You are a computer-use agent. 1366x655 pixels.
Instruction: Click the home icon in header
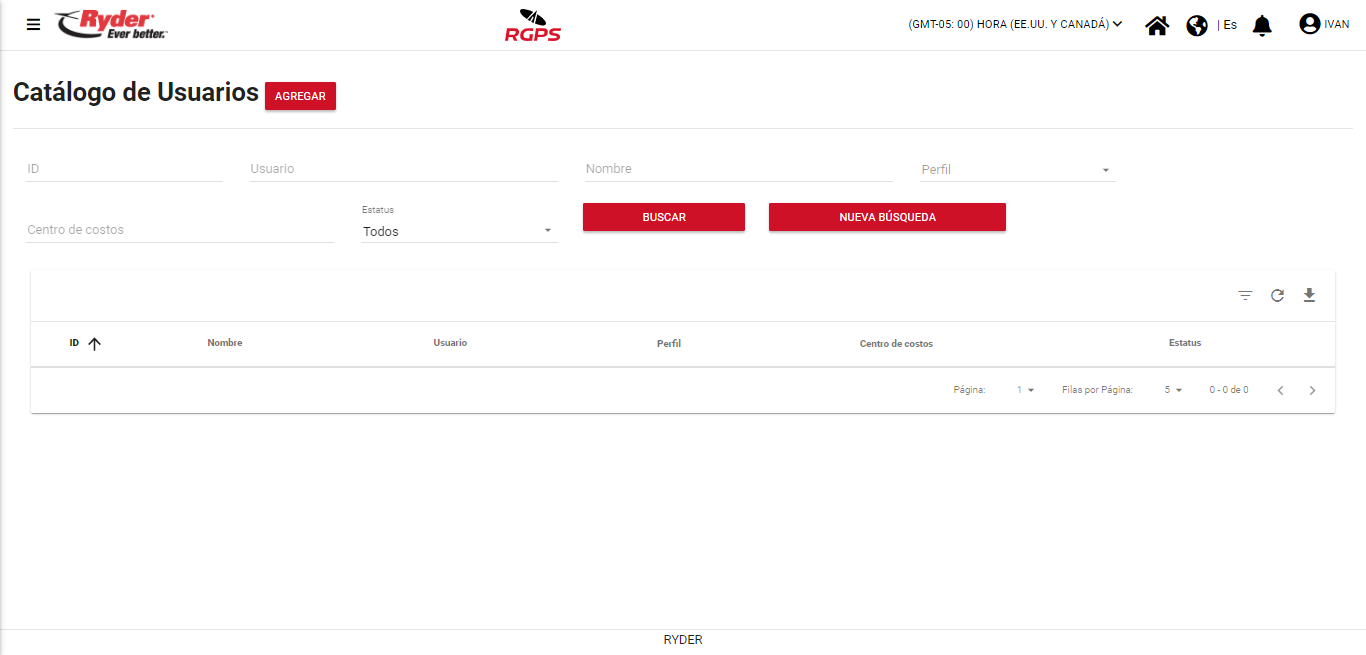(1157, 25)
